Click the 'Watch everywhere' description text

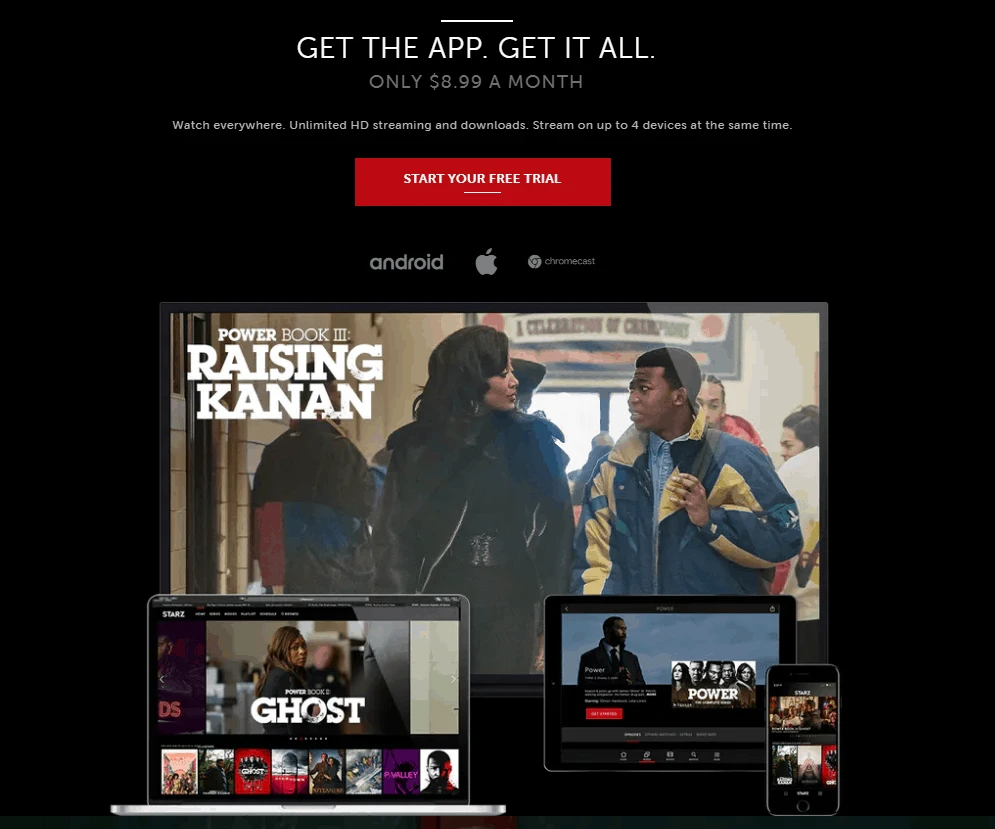pos(482,125)
